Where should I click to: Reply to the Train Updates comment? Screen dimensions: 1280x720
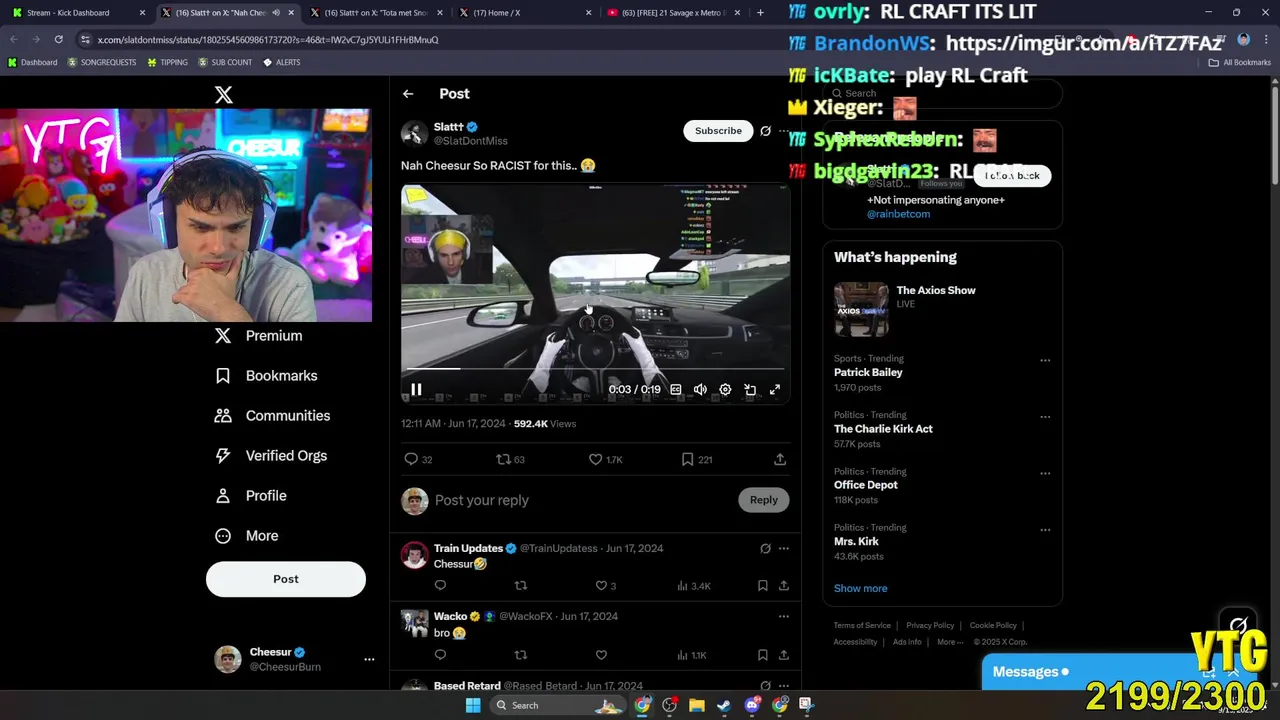pos(440,586)
